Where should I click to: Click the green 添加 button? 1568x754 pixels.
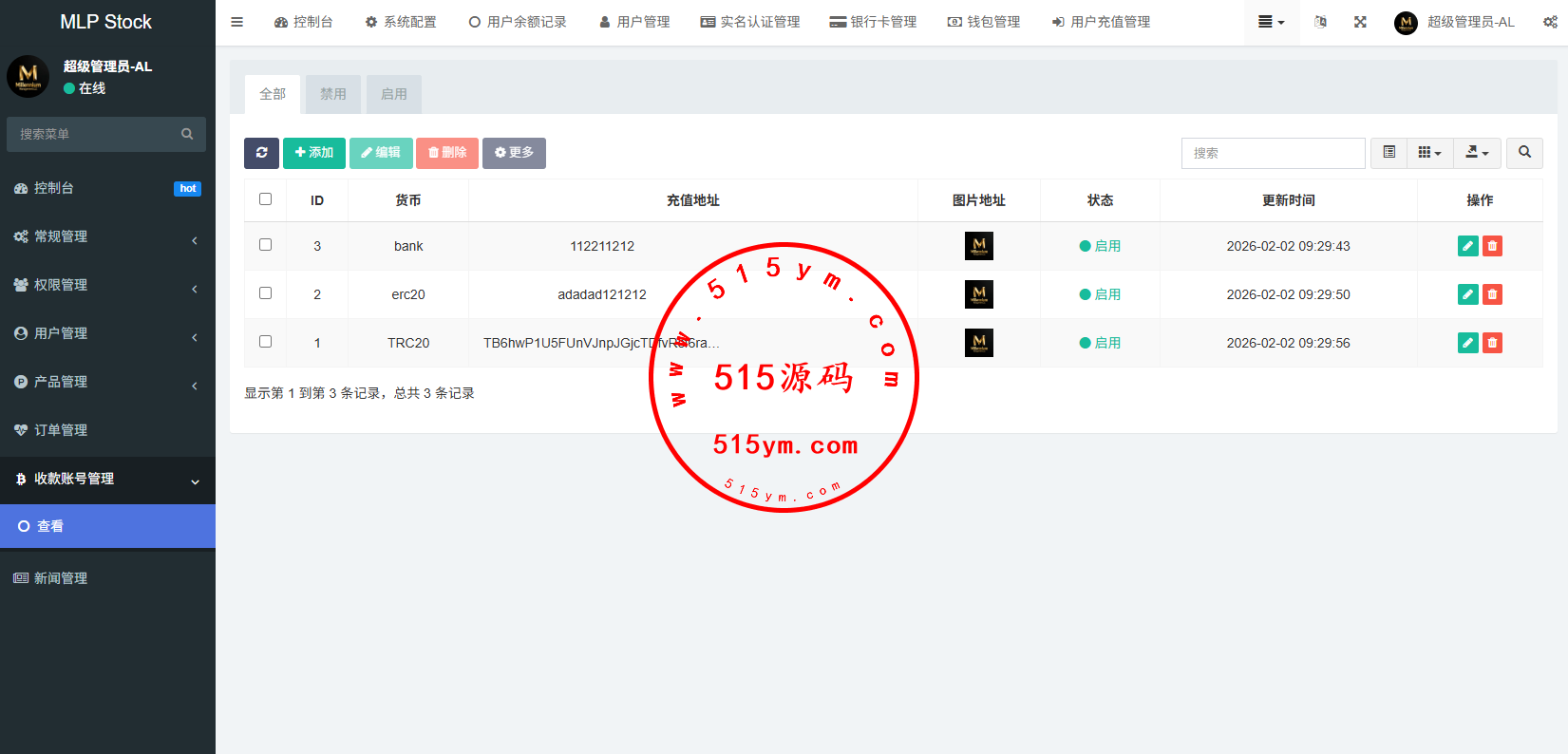[314, 153]
